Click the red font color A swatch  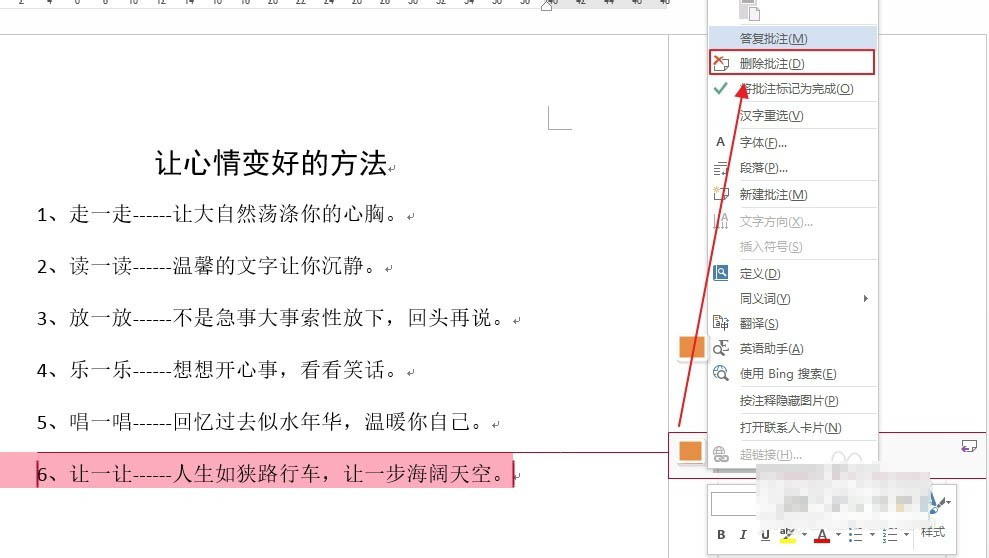821,535
